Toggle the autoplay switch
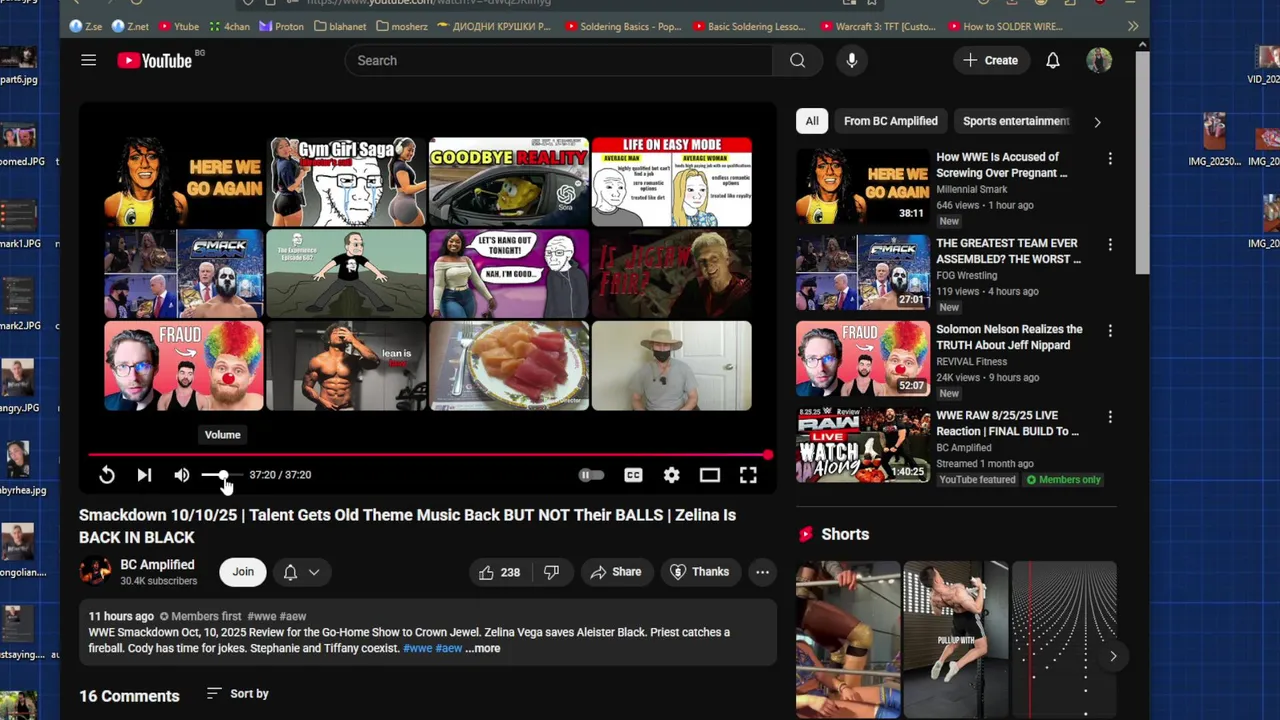Viewport: 1280px width, 720px height. point(592,475)
